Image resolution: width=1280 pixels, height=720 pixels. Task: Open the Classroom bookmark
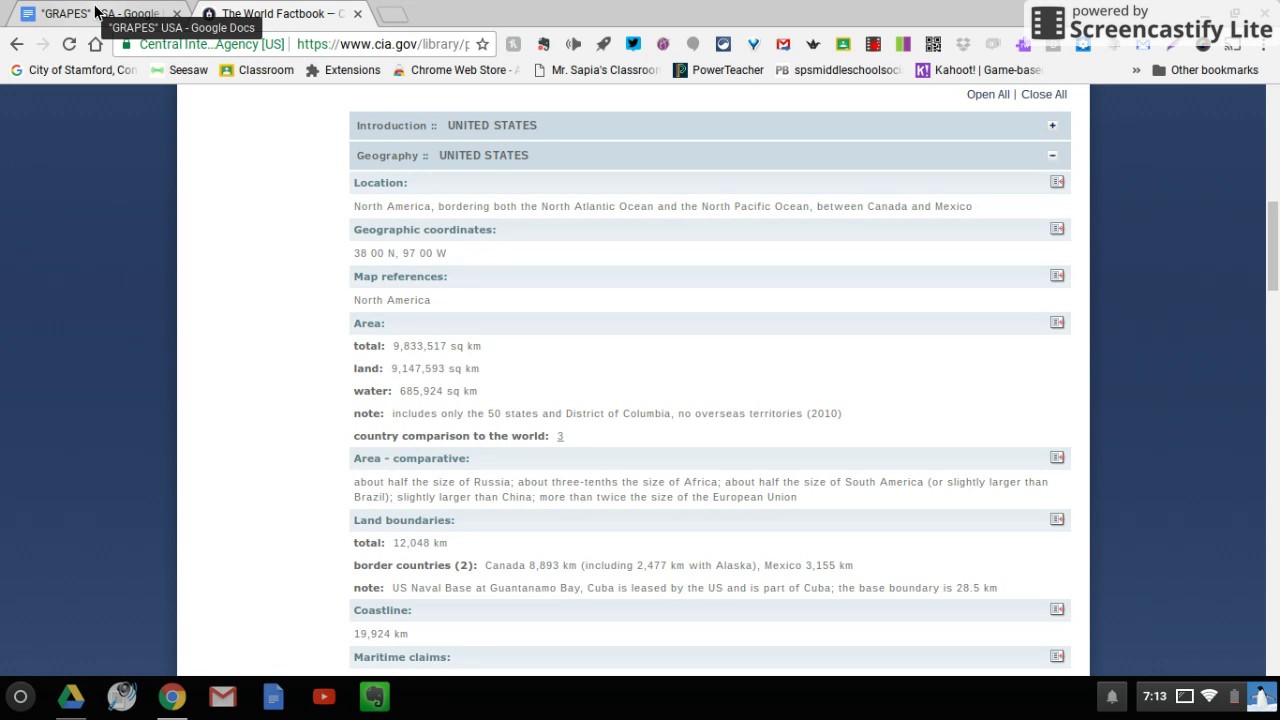pos(257,70)
